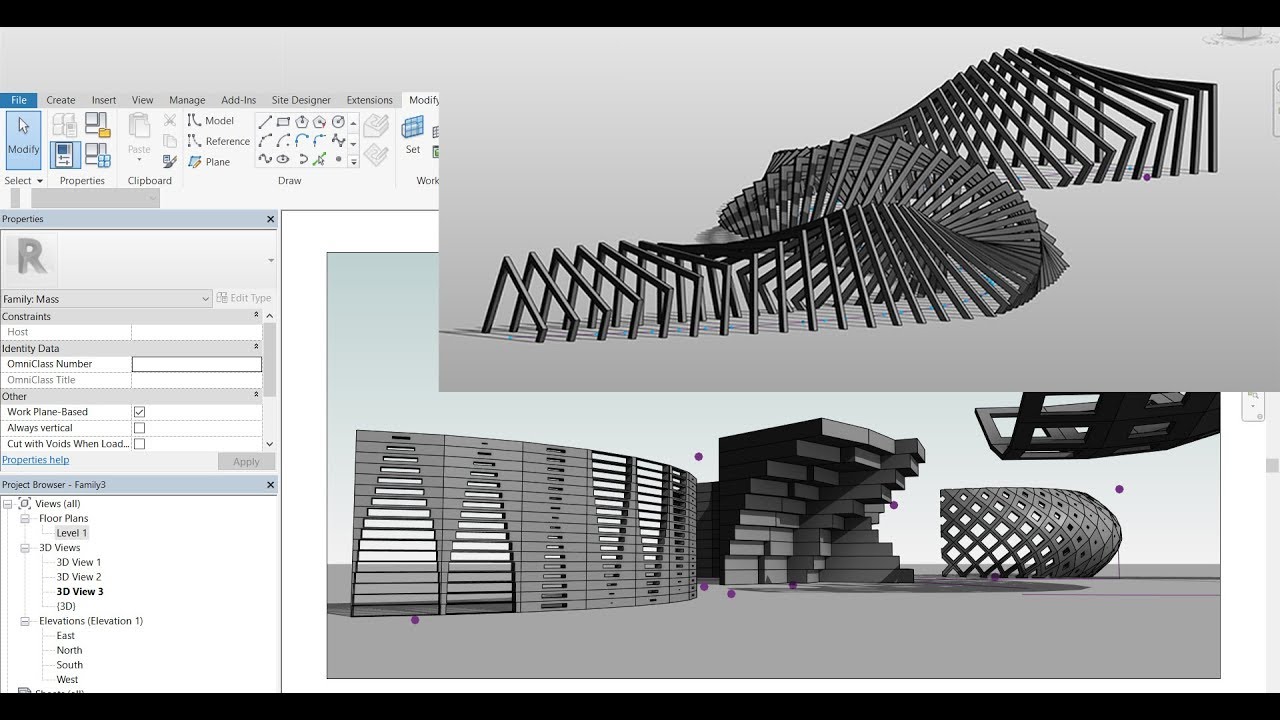Collapse the Constraints section

[x=256, y=316]
